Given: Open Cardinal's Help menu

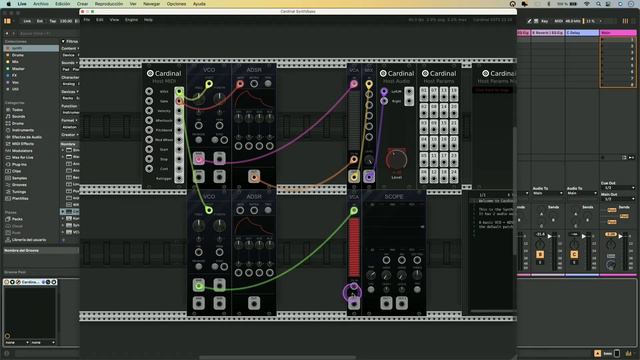Looking at the screenshot, I should pos(148,20).
